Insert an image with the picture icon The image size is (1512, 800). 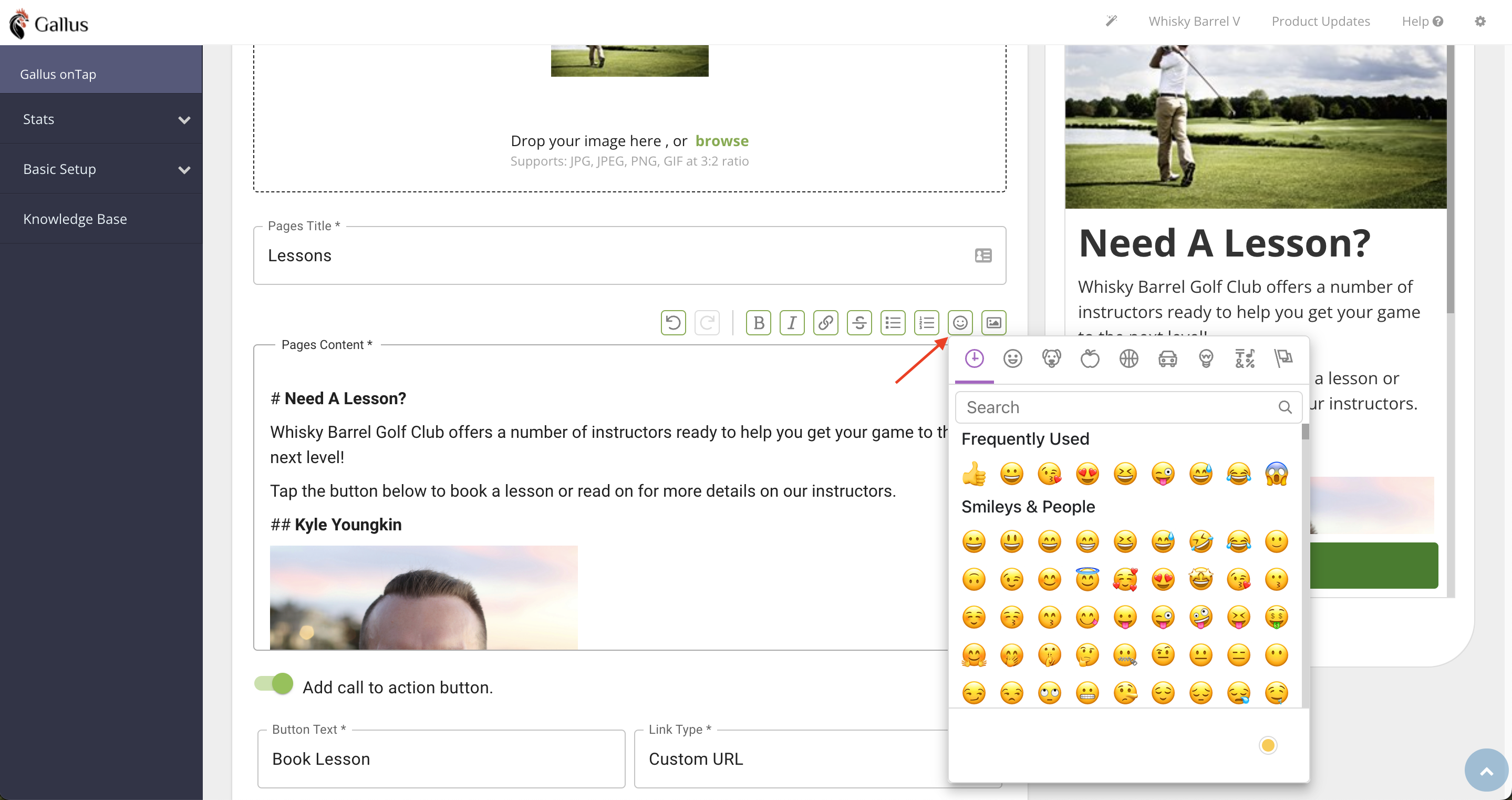coord(993,322)
